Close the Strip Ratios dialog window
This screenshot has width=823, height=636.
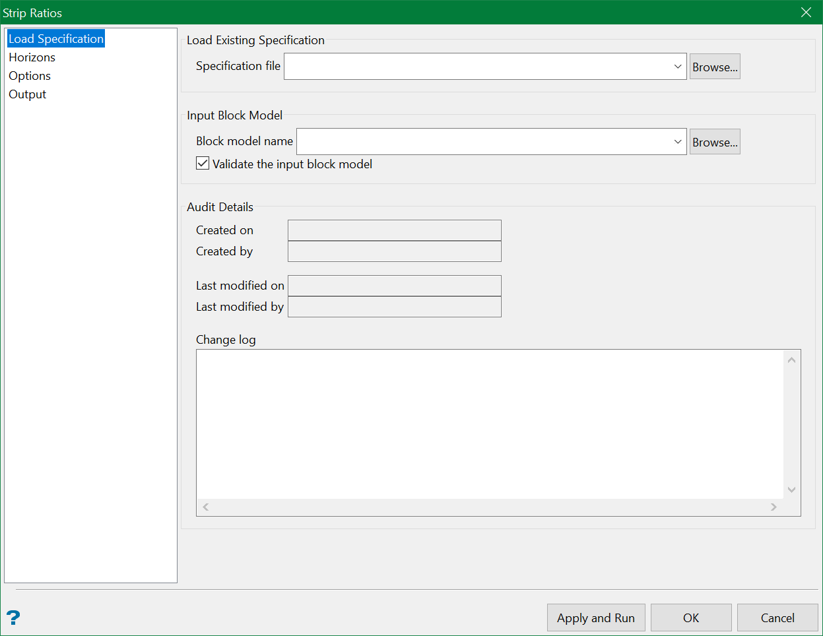click(806, 12)
